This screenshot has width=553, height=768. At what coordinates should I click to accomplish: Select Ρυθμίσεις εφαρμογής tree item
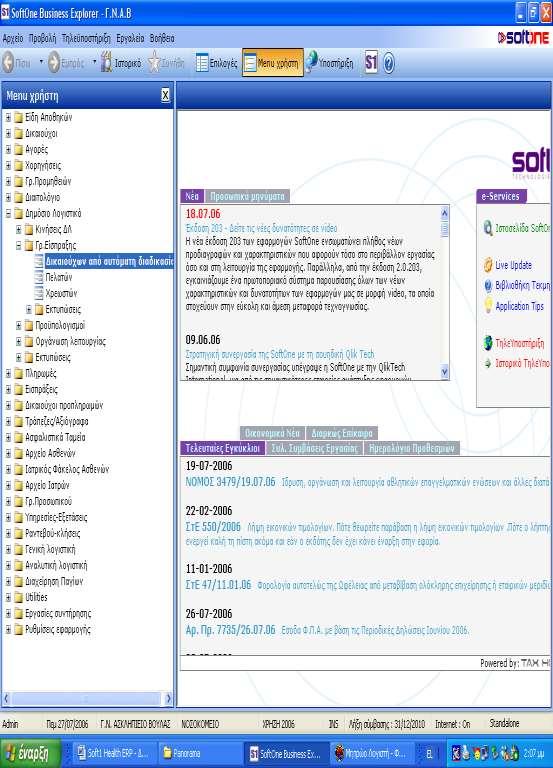[x=58, y=629]
